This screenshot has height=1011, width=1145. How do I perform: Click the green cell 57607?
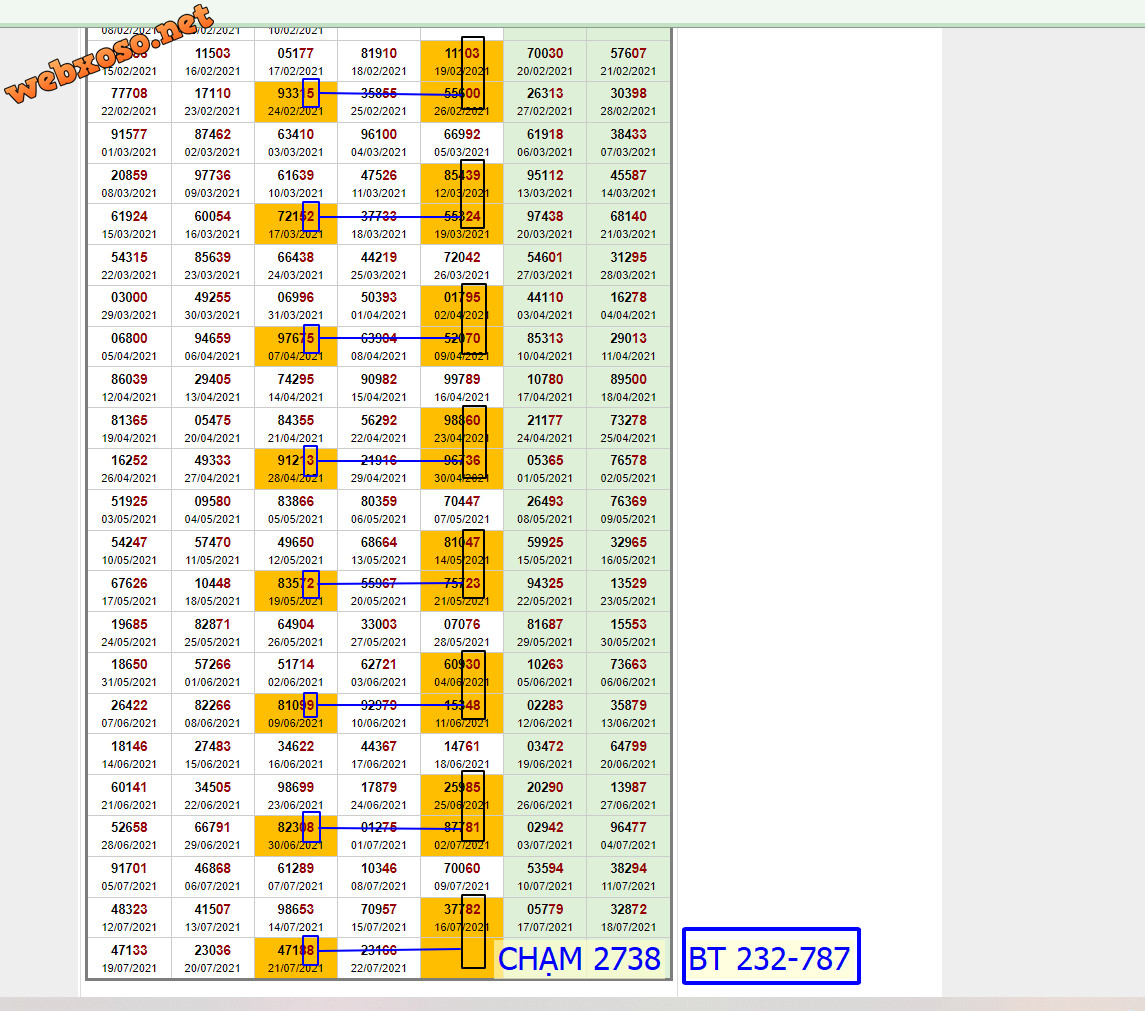click(x=628, y=61)
